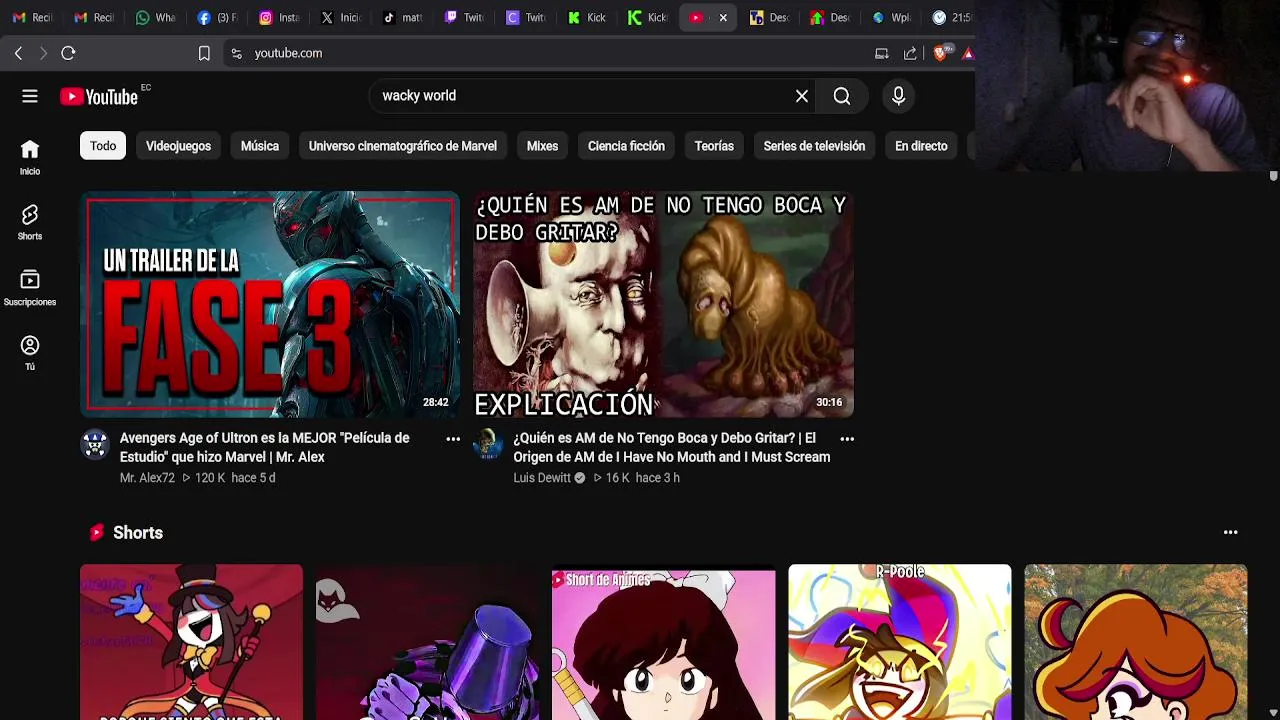The height and width of the screenshot is (720, 1280).
Task: Go forward with the browser forward arrow
Action: coord(43,53)
